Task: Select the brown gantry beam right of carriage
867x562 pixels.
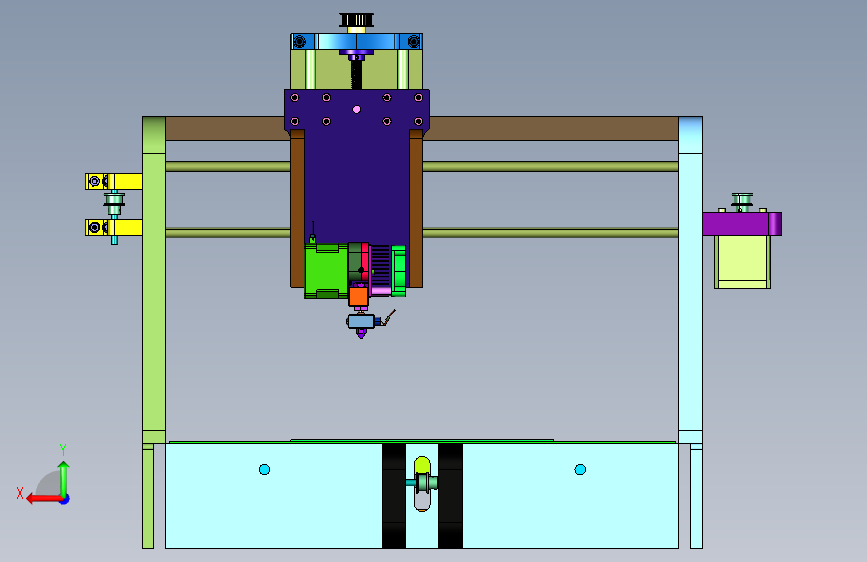Action: [553, 128]
